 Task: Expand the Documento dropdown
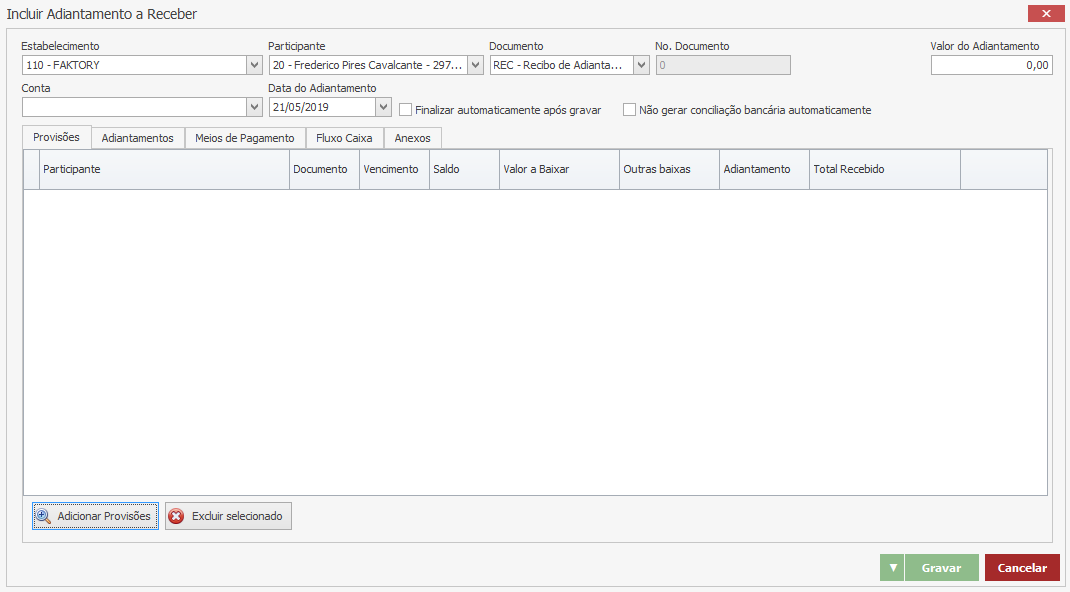[641, 66]
